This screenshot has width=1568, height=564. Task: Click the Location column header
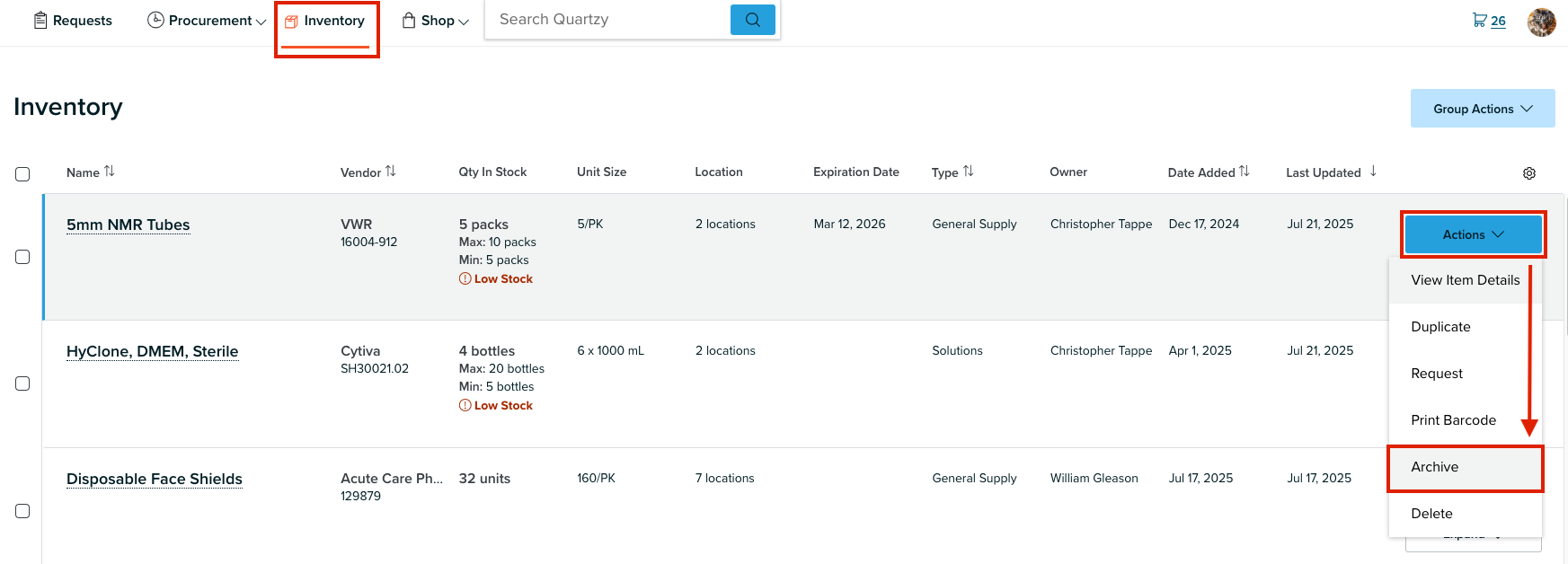click(719, 172)
